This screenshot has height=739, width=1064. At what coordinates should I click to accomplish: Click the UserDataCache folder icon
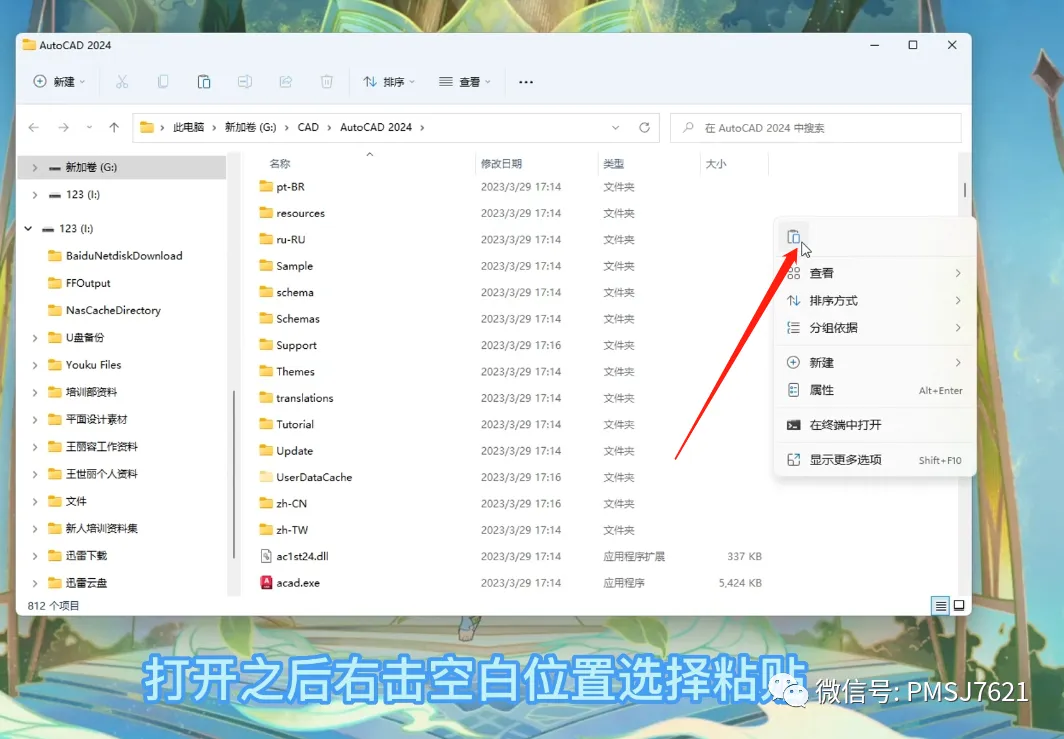point(266,476)
